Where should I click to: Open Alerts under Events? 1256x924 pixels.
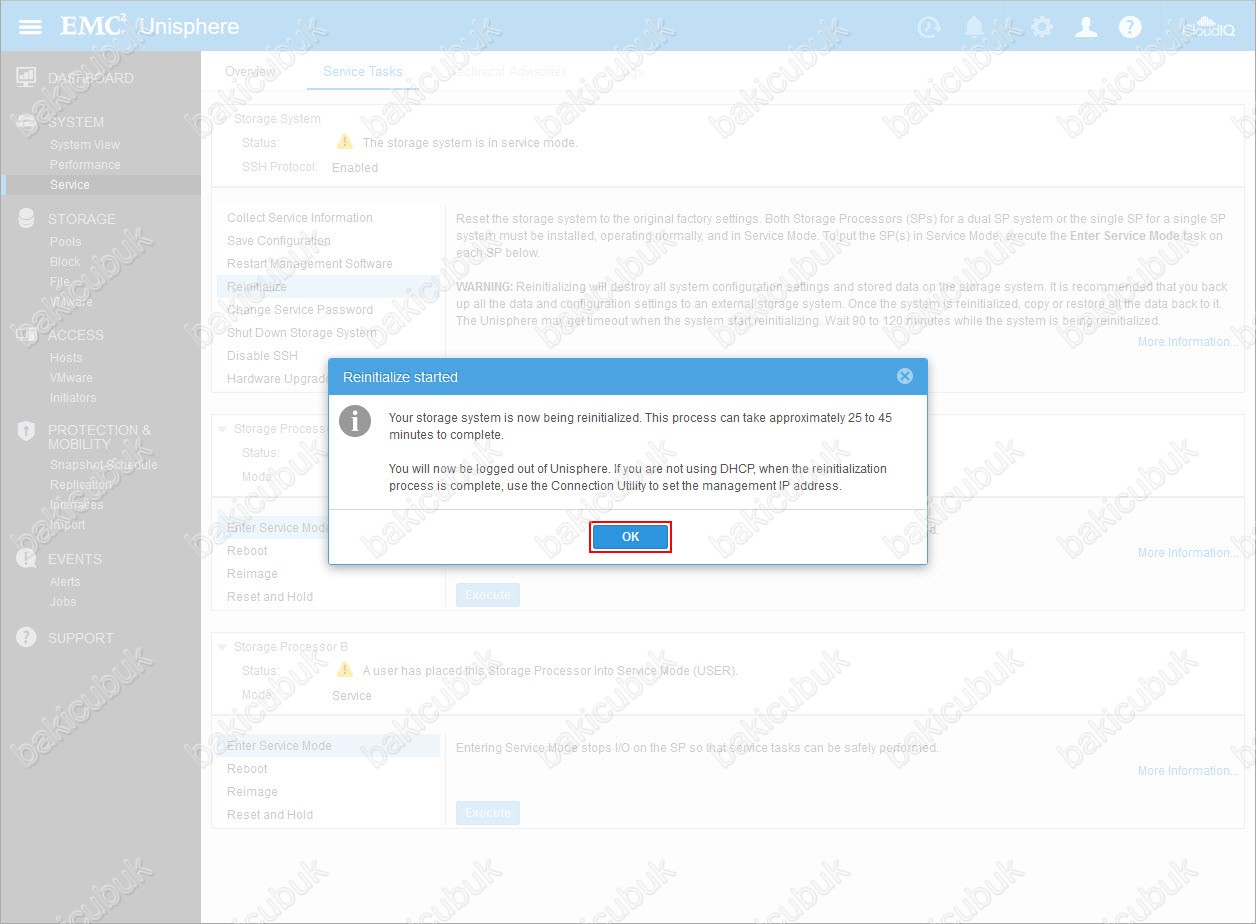tap(65, 582)
